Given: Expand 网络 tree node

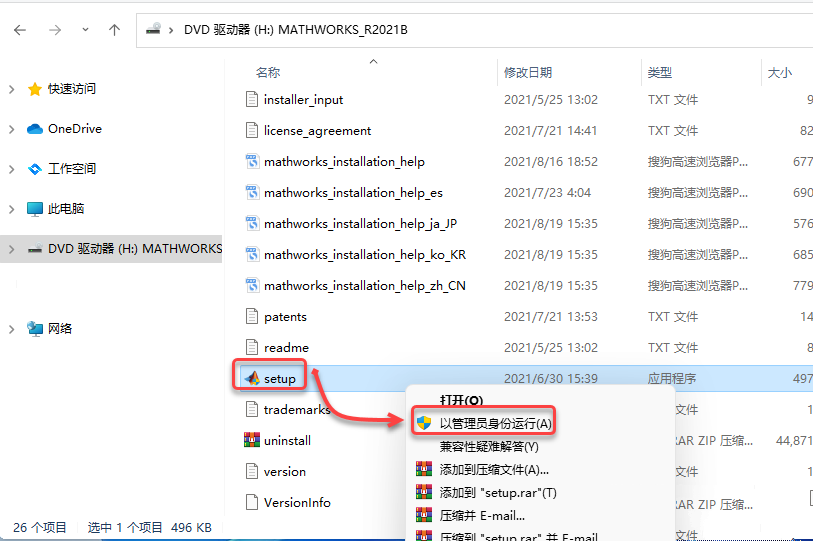Looking at the screenshot, I should (x=11, y=329).
